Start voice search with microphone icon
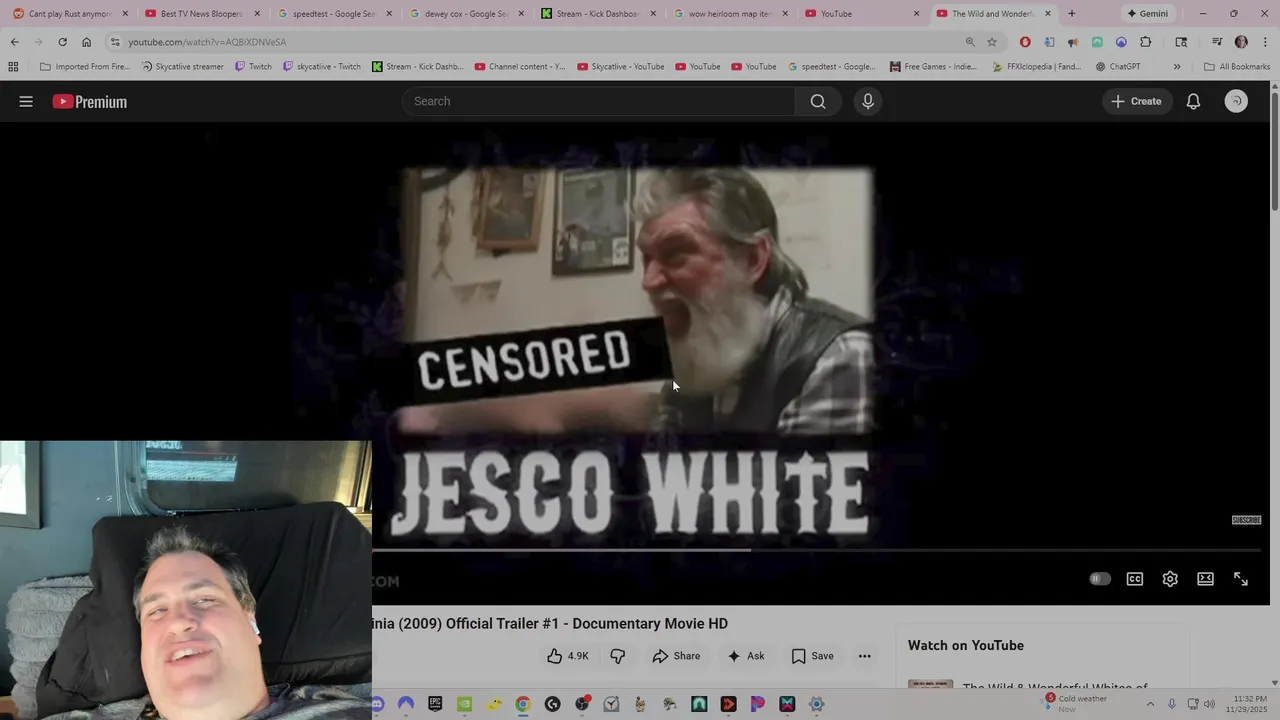The image size is (1280, 720). click(x=868, y=101)
